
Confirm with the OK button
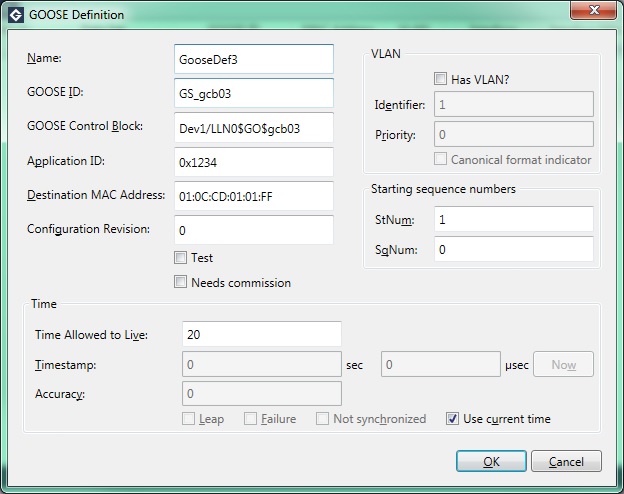[491, 461]
